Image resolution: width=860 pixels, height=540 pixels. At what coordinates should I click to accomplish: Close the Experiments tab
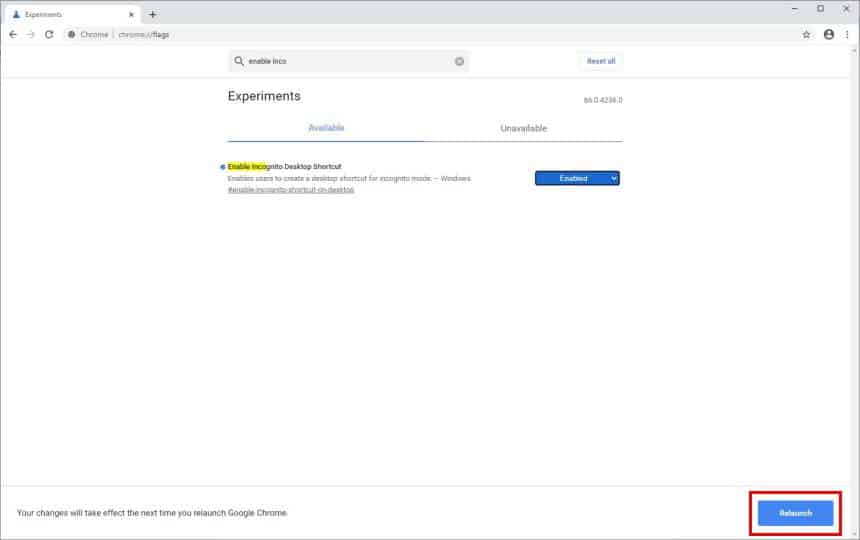click(x=131, y=15)
